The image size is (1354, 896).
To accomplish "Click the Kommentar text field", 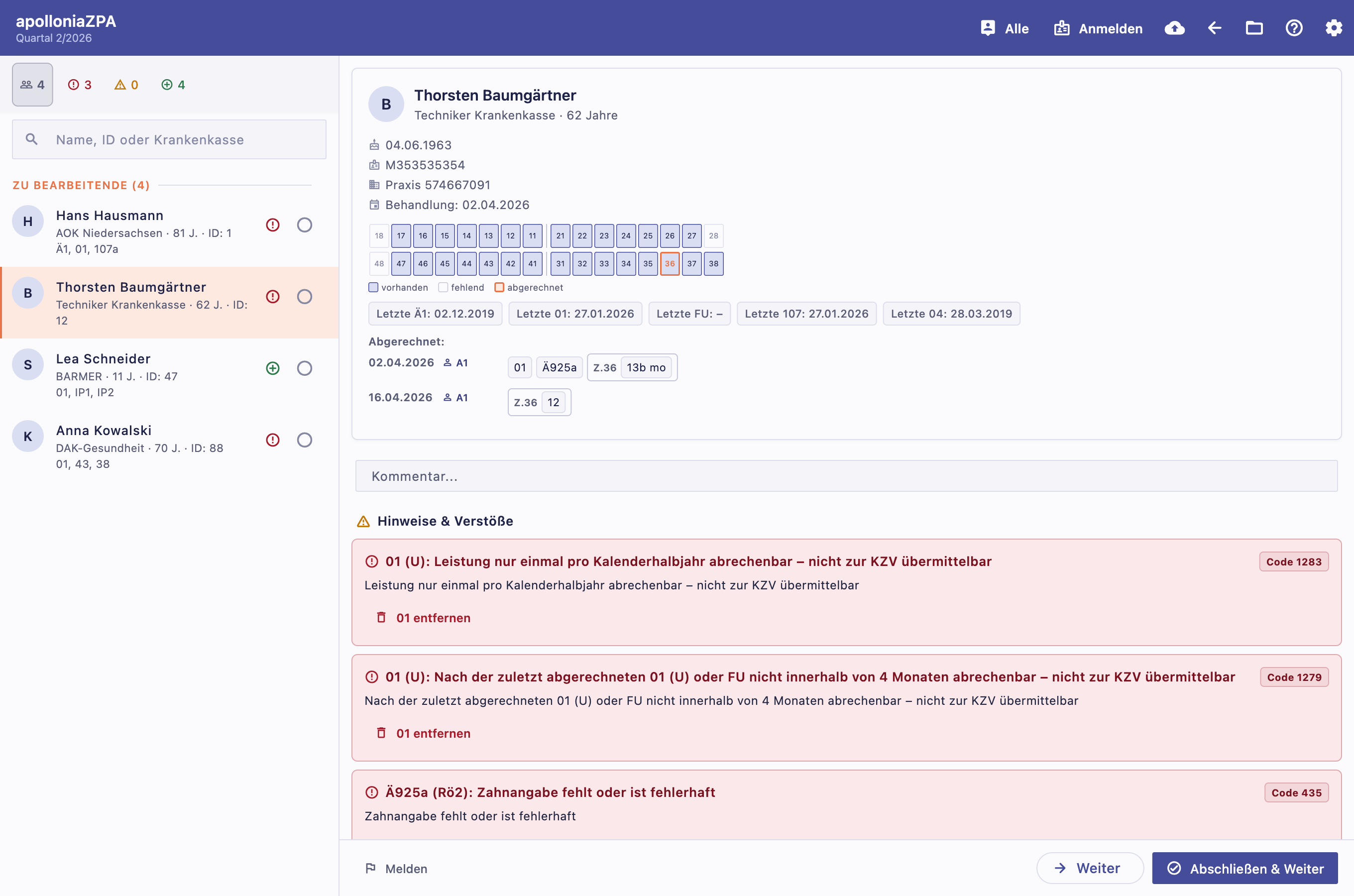I will coord(846,476).
